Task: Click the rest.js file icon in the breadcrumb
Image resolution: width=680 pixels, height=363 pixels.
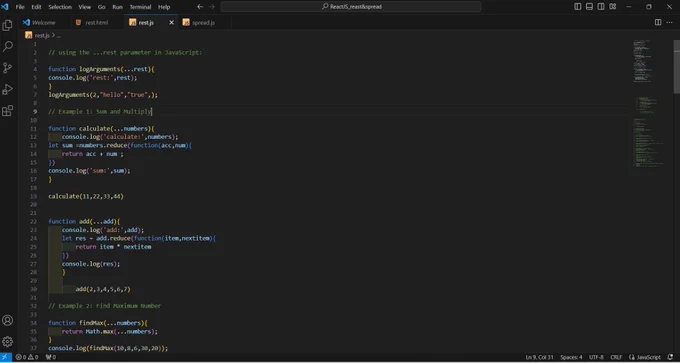Action: tap(29, 36)
